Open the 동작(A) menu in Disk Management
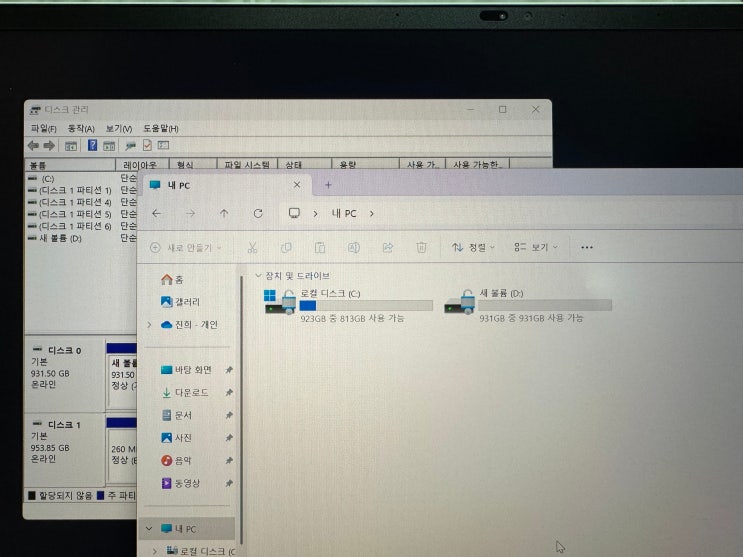 point(81,128)
